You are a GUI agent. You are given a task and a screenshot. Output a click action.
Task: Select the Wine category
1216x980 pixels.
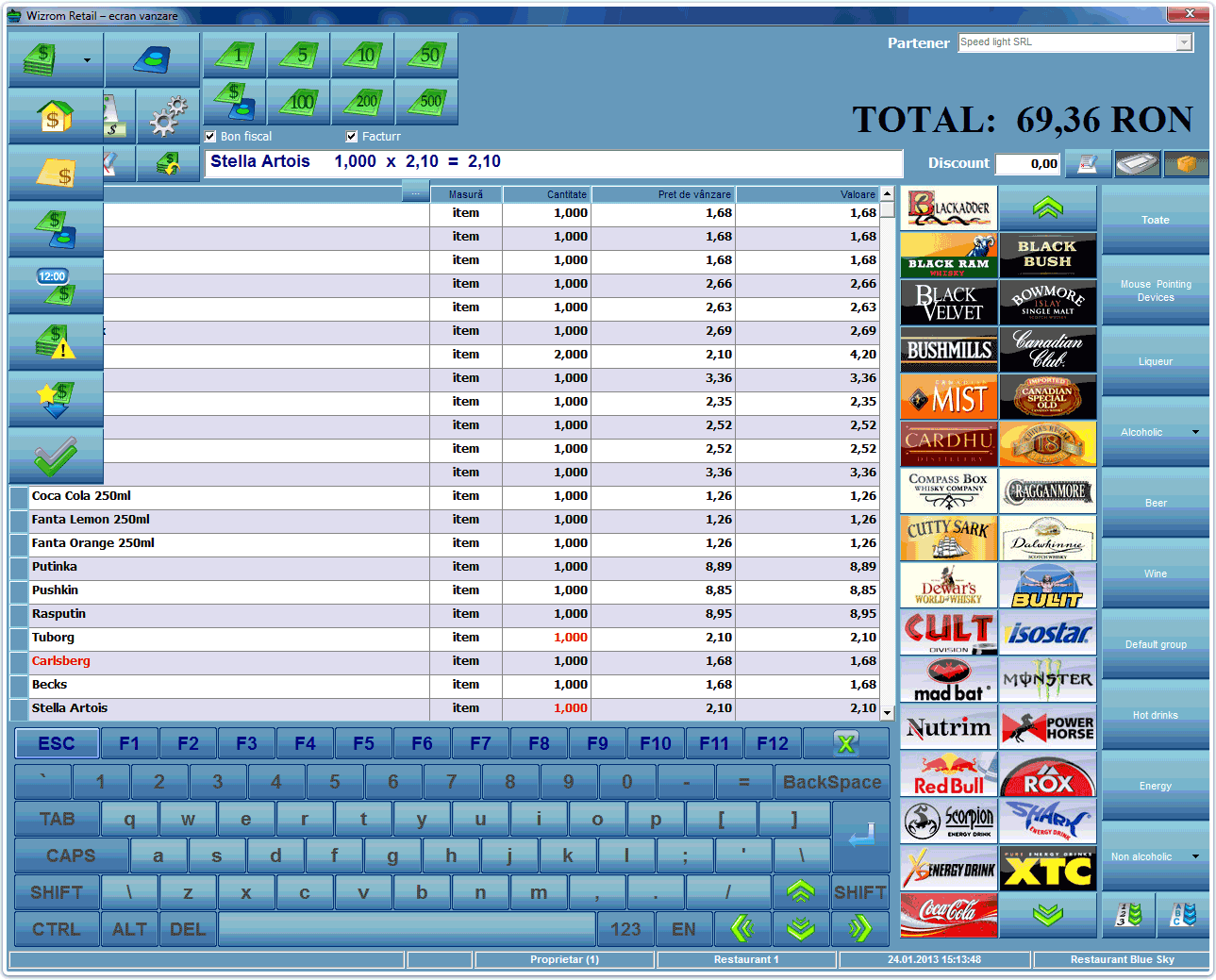coord(1156,573)
